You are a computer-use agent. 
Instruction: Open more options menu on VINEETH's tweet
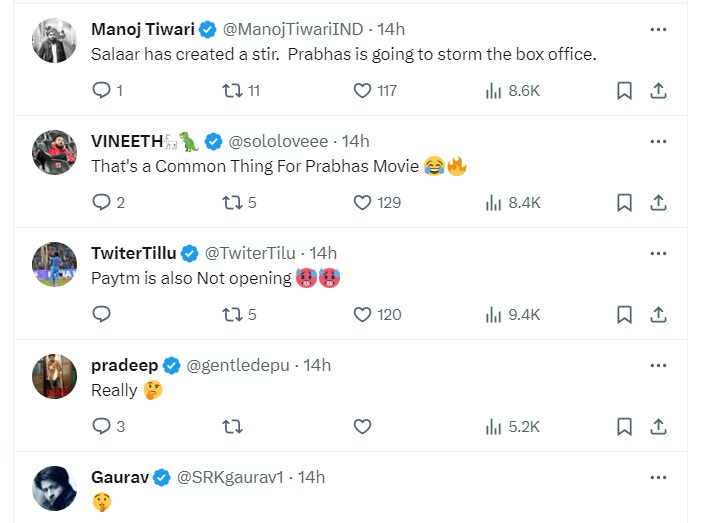[x=658, y=141]
